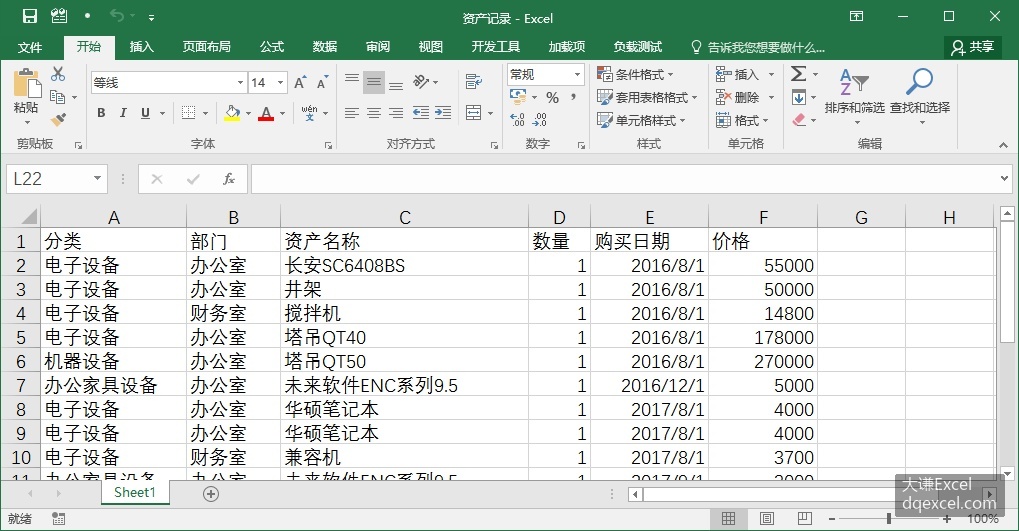Click the Paste clipboard icon
Image resolution: width=1019 pixels, height=531 pixels.
pyautogui.click(x=27, y=84)
